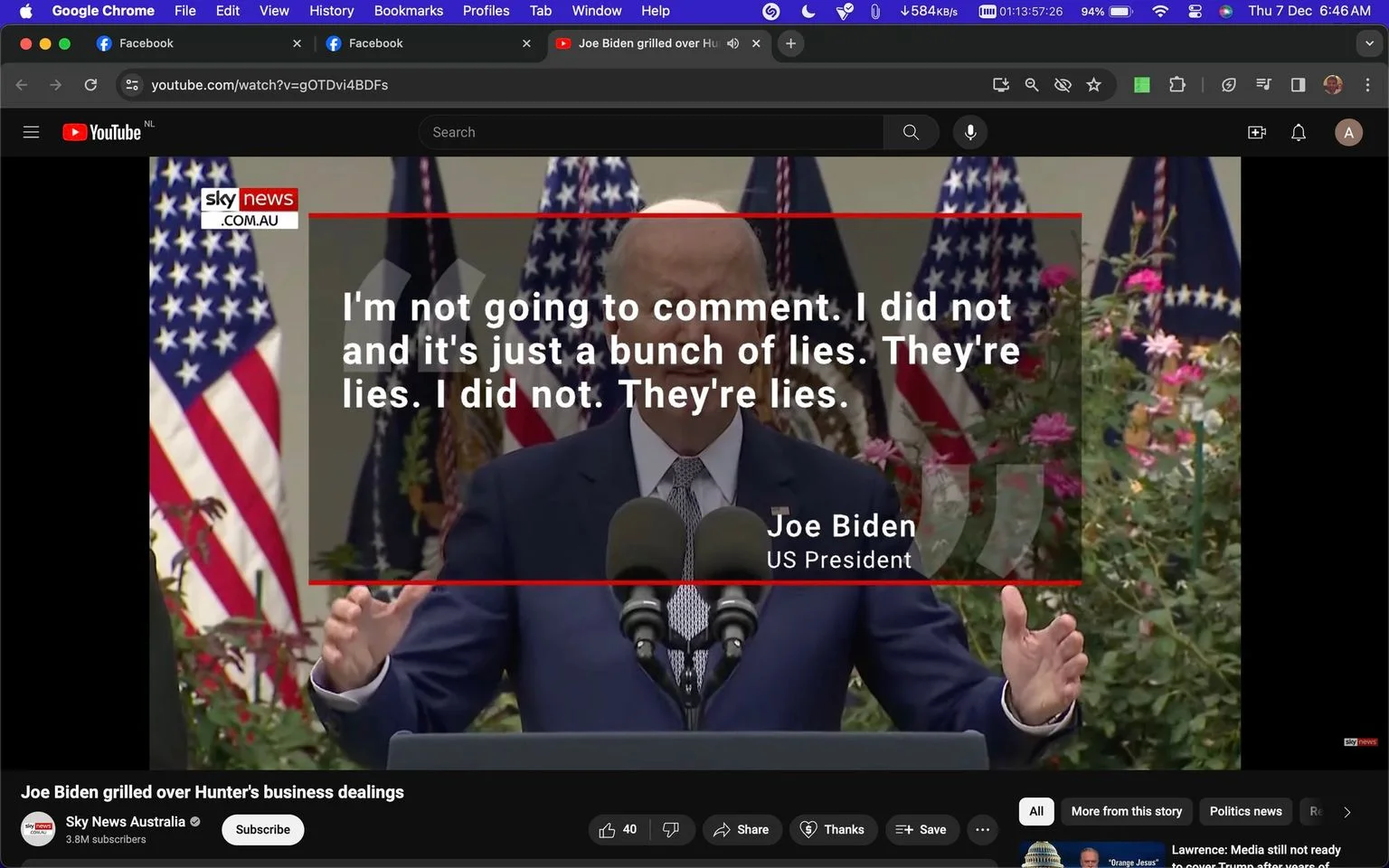1389x868 pixels.
Task: Open Chrome three-dot menu
Action: point(1367,85)
